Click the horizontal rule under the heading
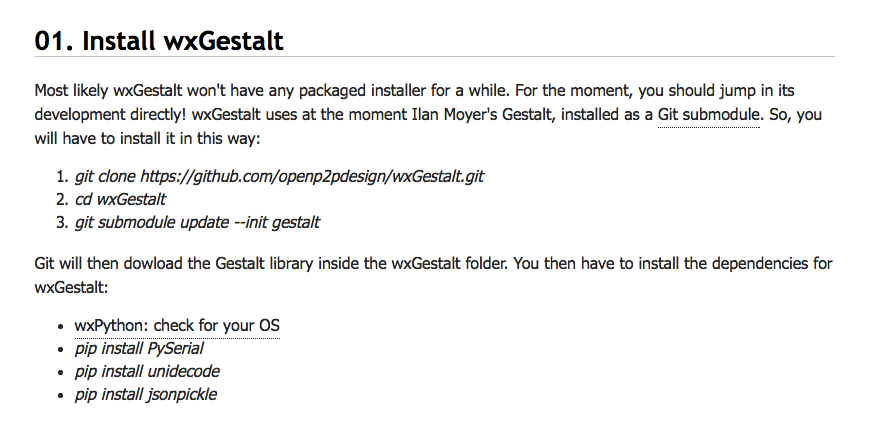 [434, 57]
